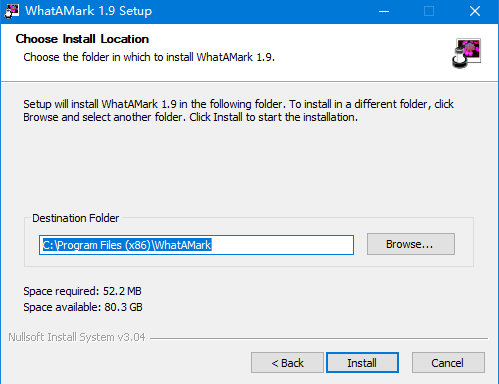The height and width of the screenshot is (384, 499).
Task: Click the Nullsoft Install System v3.04 label
Action: pyautogui.click(x=77, y=337)
